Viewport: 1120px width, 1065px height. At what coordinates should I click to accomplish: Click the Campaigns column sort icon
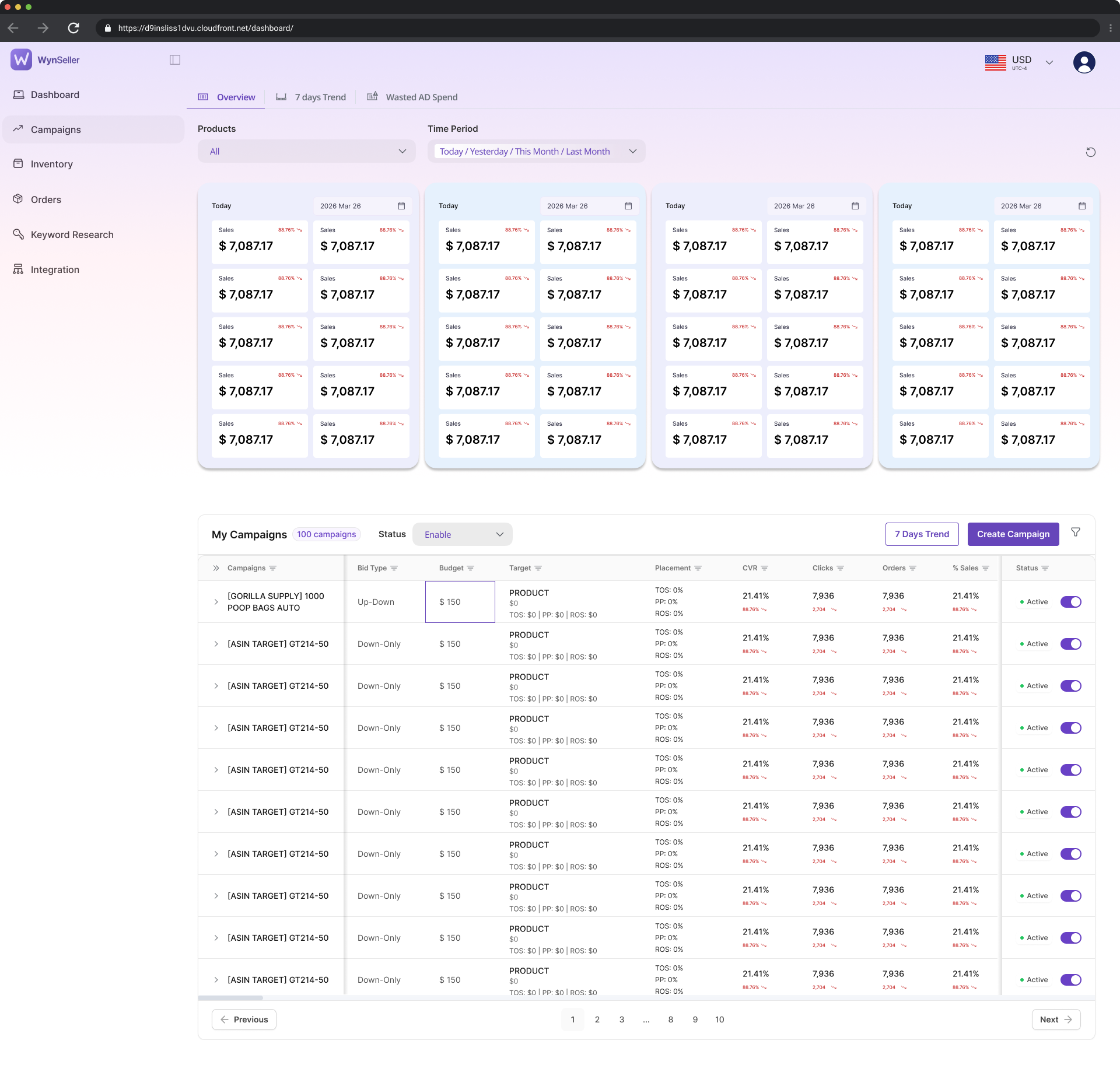(x=272, y=568)
